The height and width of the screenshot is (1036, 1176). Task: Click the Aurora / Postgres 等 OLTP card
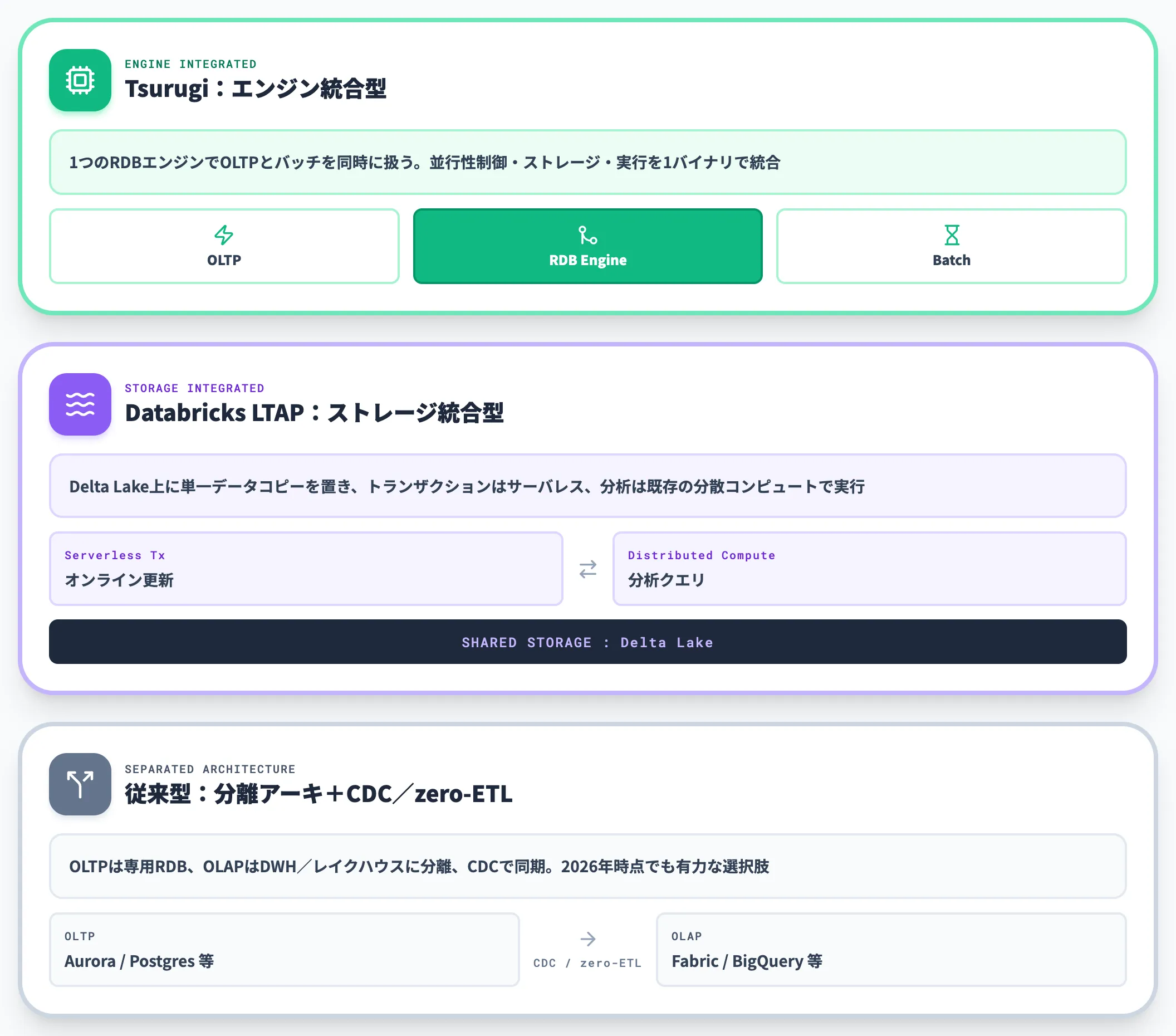(284, 950)
